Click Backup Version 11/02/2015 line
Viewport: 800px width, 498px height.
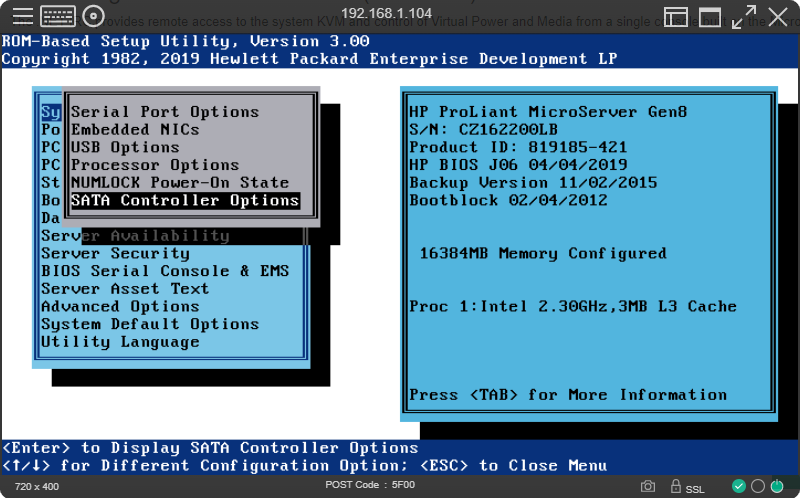click(533, 183)
